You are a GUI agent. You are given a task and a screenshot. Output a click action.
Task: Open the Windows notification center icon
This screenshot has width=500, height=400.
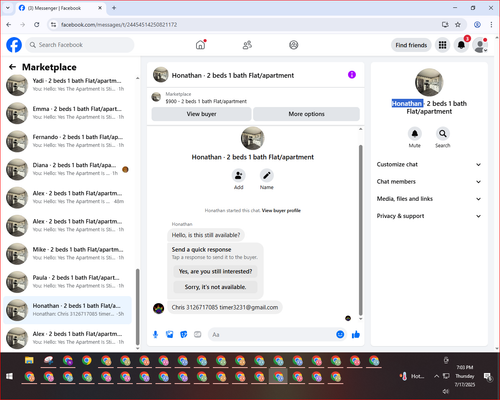click(x=488, y=377)
